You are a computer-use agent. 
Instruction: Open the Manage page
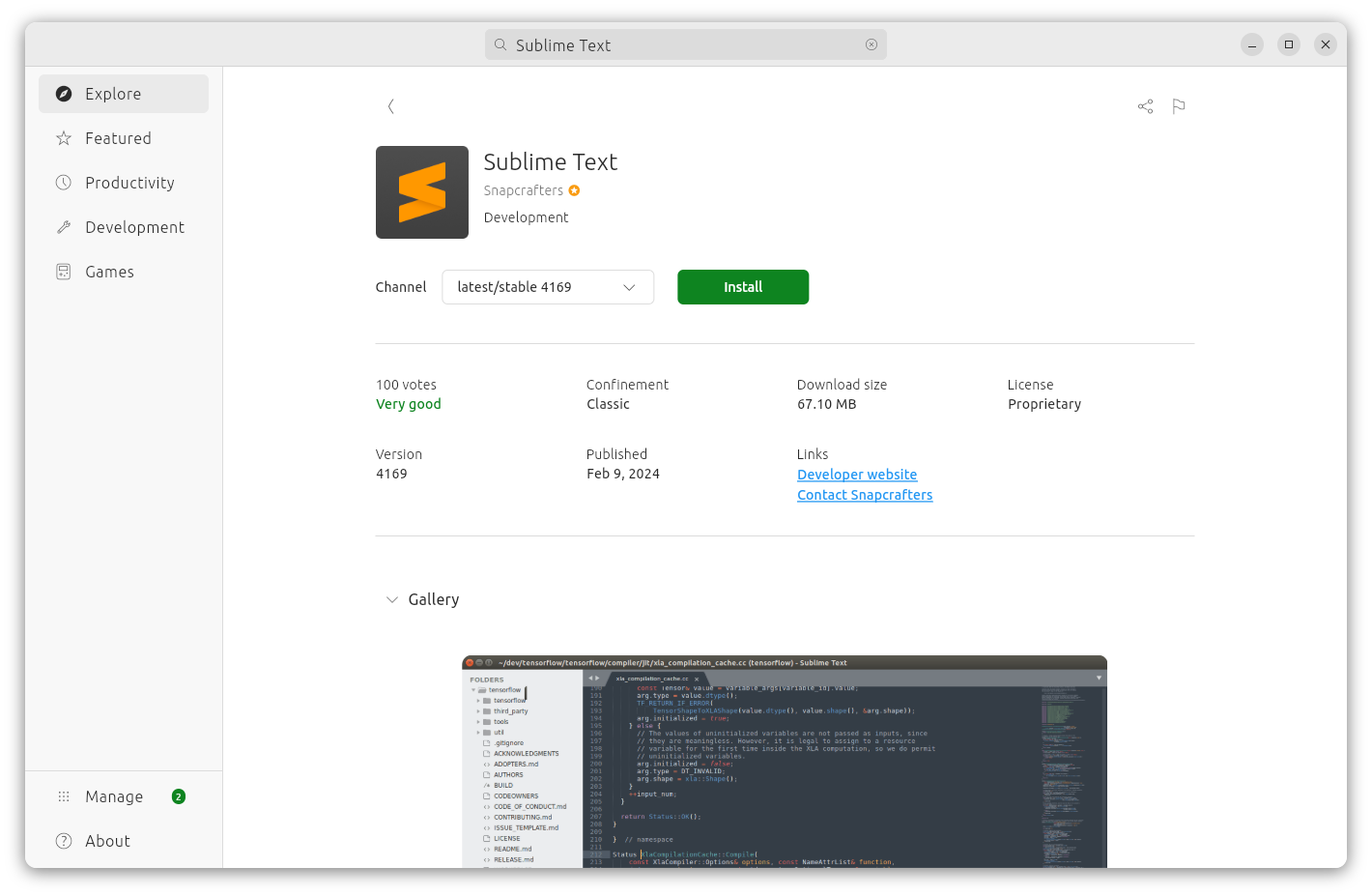pos(124,796)
